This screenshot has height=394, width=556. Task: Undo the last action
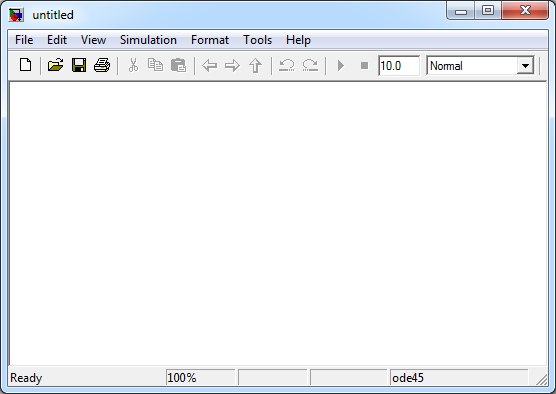click(x=287, y=65)
